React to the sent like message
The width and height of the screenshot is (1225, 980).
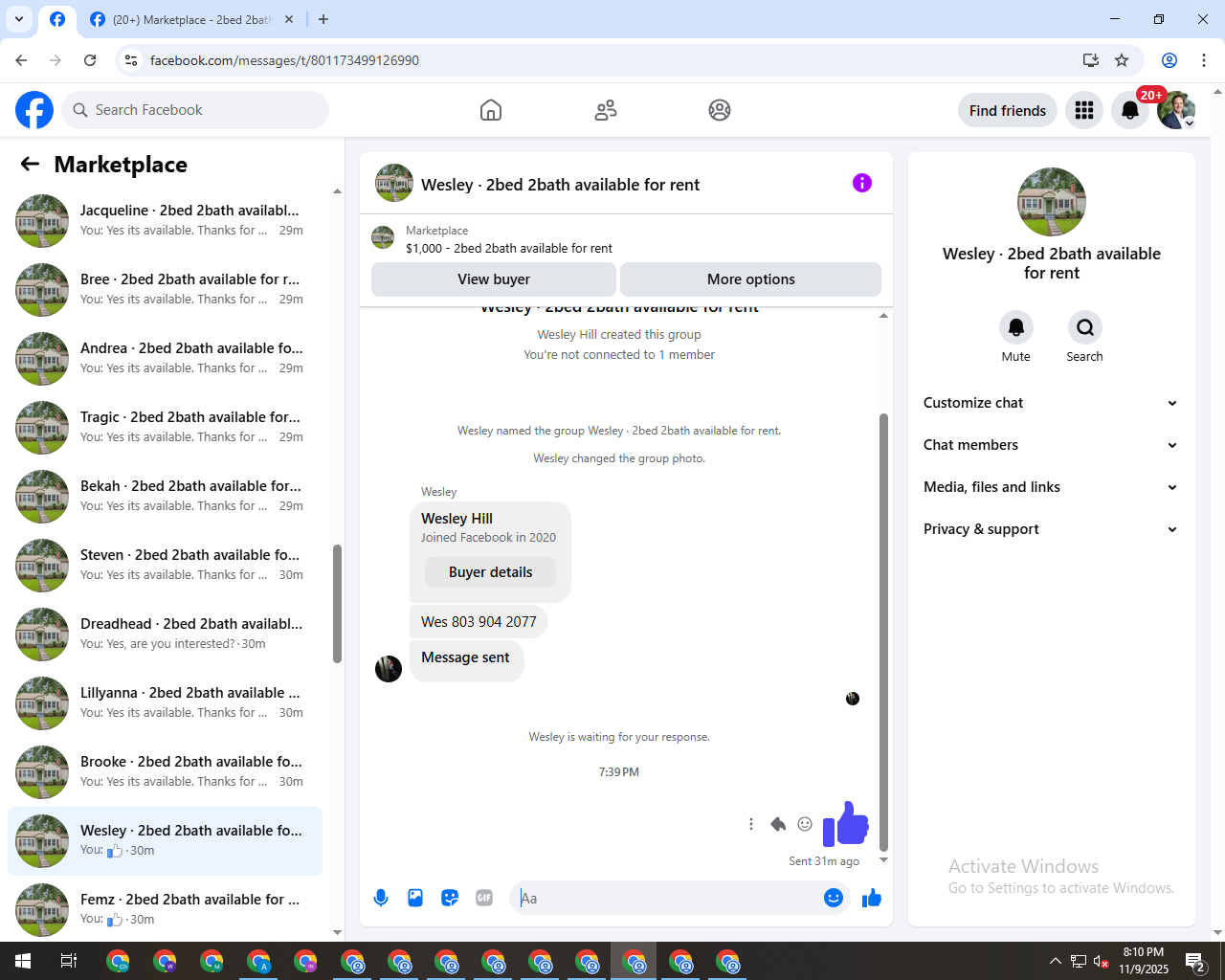click(805, 824)
